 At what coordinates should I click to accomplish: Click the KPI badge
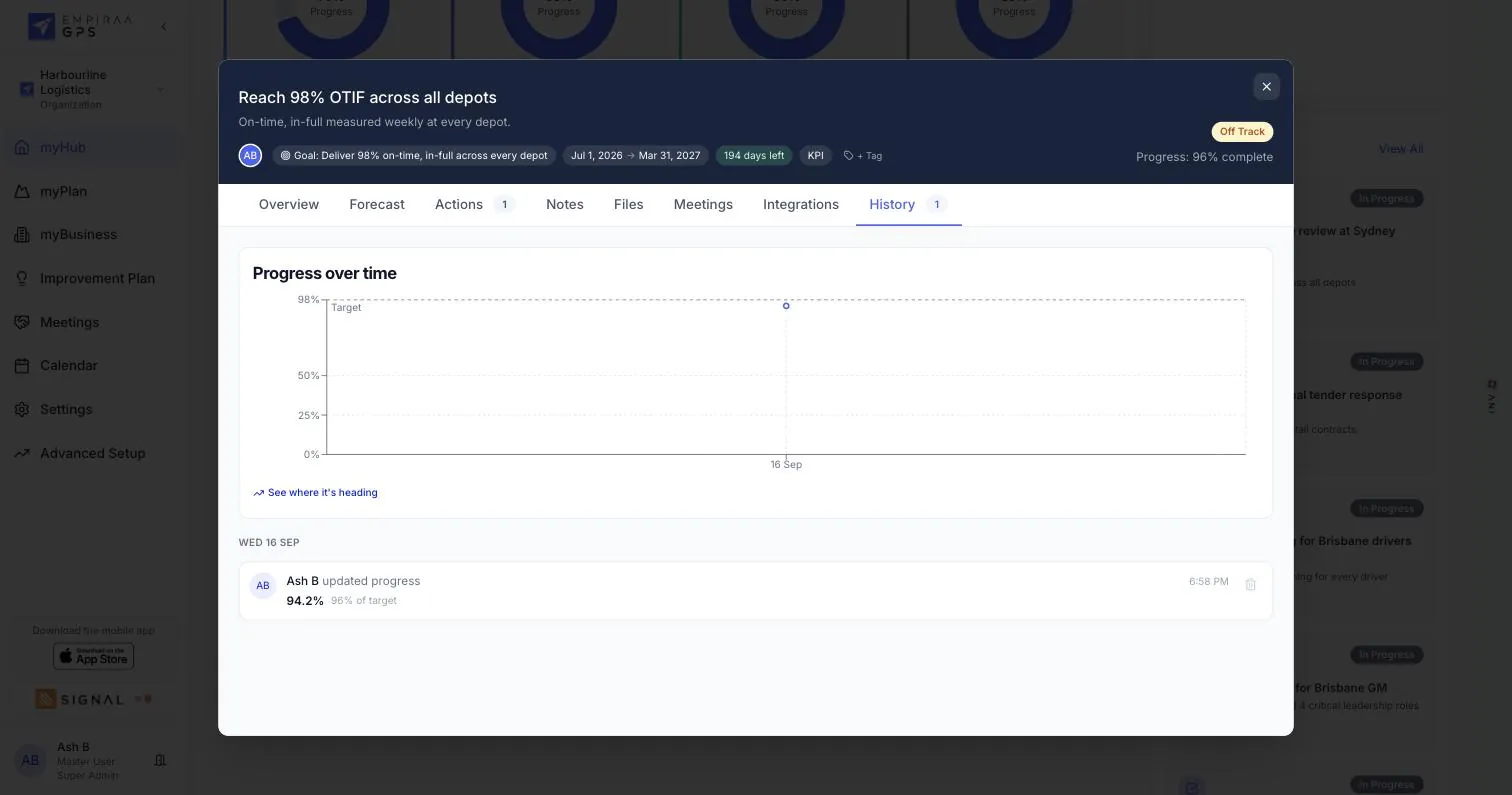pos(815,156)
